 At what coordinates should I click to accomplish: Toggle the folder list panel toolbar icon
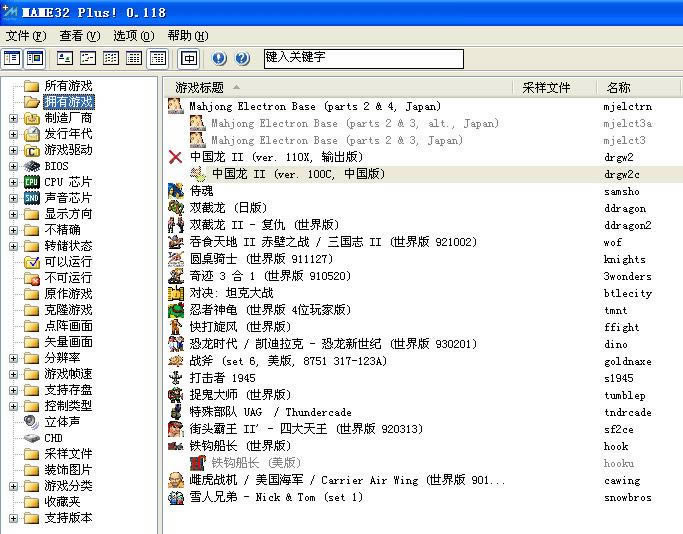click(x=12, y=59)
